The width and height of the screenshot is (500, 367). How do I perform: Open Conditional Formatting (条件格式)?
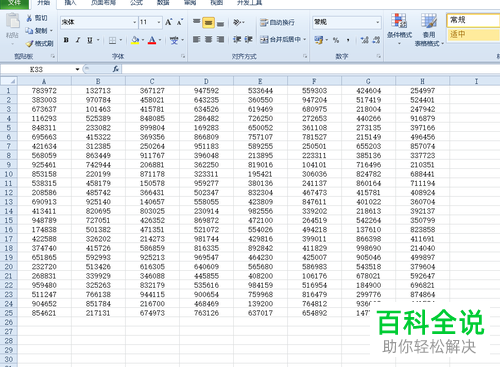click(399, 29)
